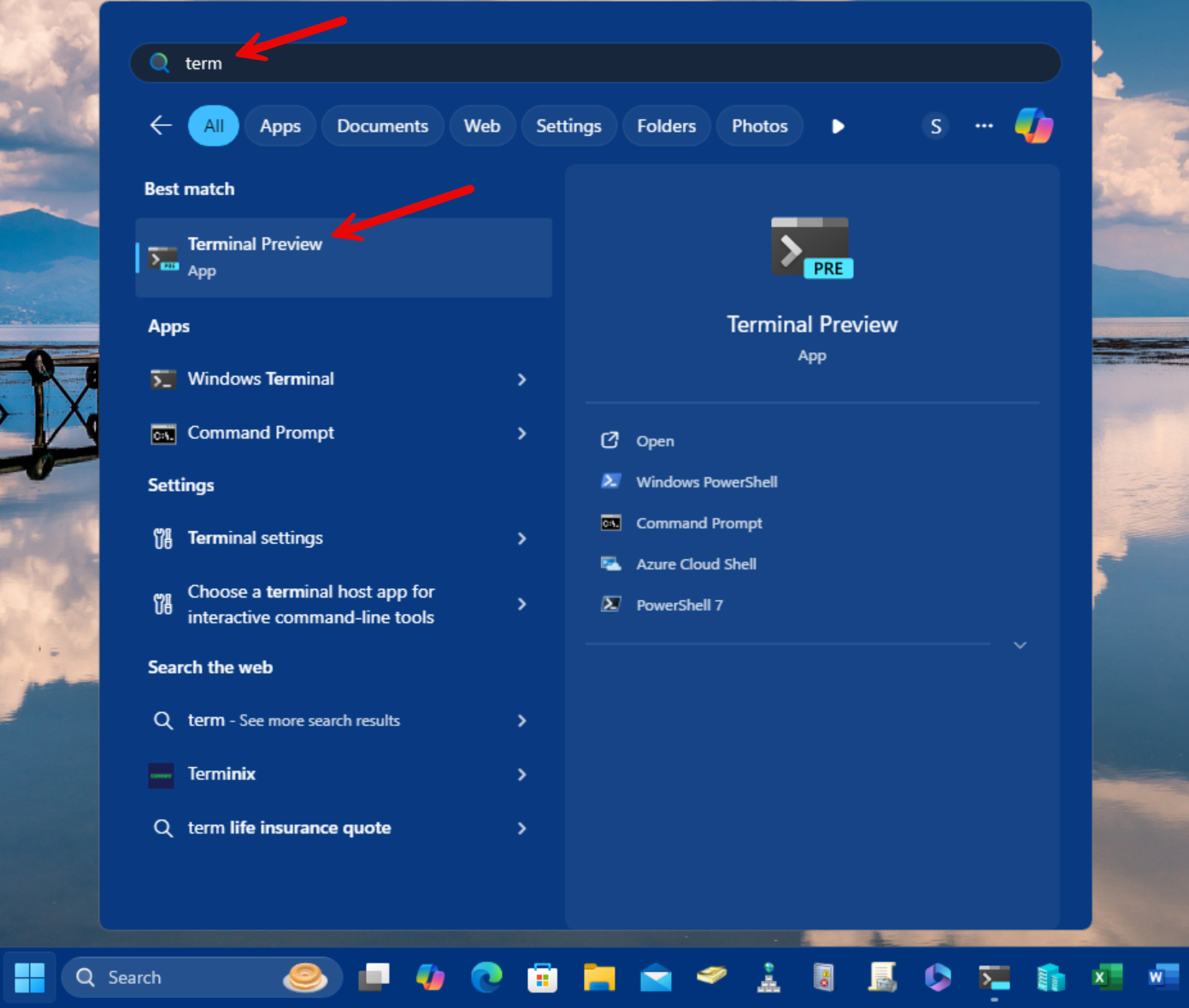The width and height of the screenshot is (1189, 1008).
Task: Click the S user account avatar
Action: [x=936, y=127]
